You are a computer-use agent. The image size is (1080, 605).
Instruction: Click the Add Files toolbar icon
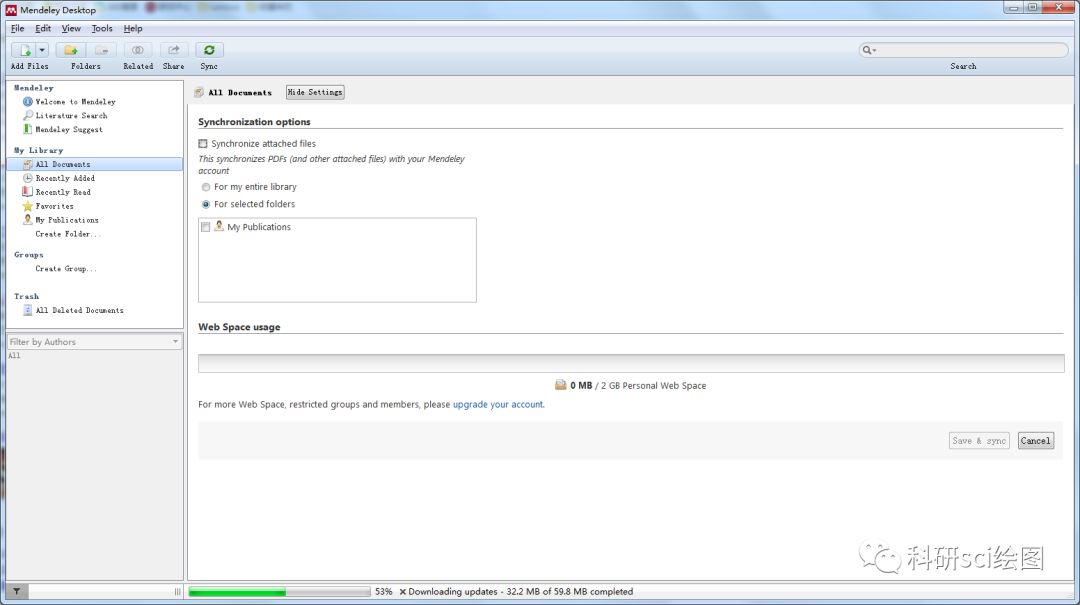24,50
